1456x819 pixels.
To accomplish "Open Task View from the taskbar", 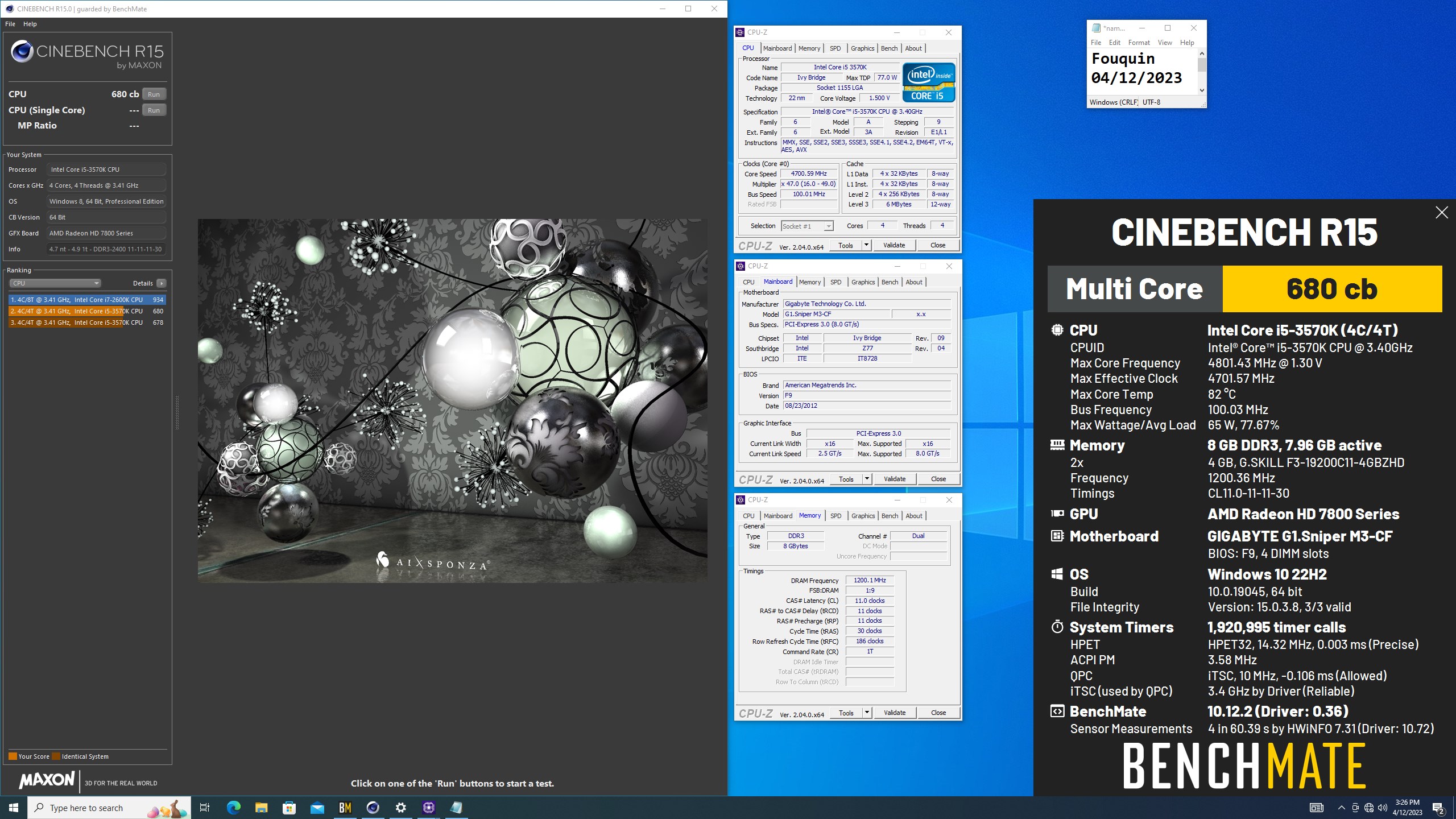I will click(205, 808).
